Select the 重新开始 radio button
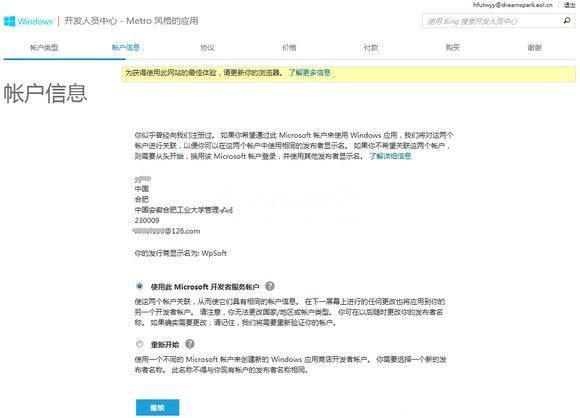Viewport: 580px width, 418px height. (139, 344)
